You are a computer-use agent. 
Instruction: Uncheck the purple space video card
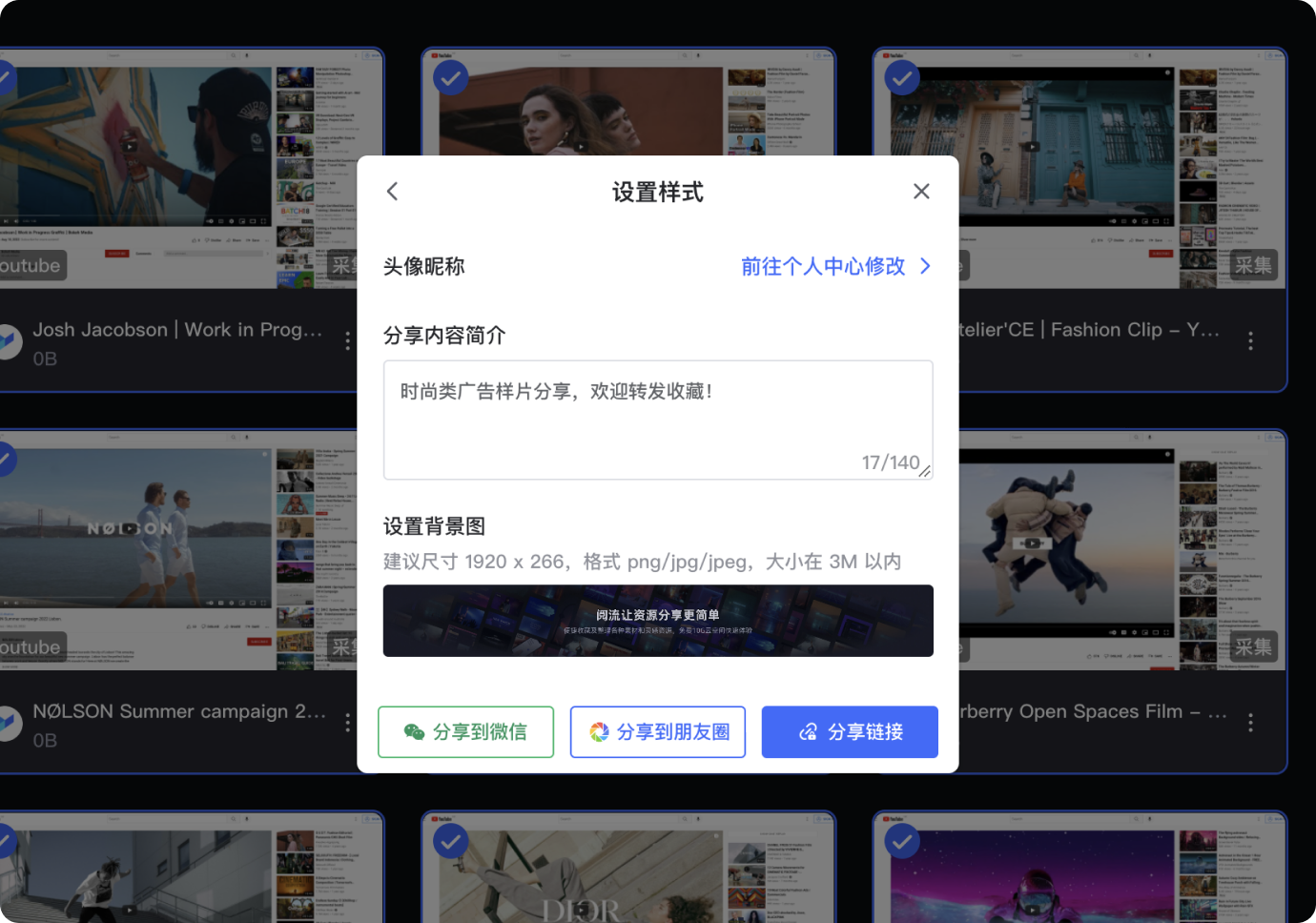[x=902, y=841]
